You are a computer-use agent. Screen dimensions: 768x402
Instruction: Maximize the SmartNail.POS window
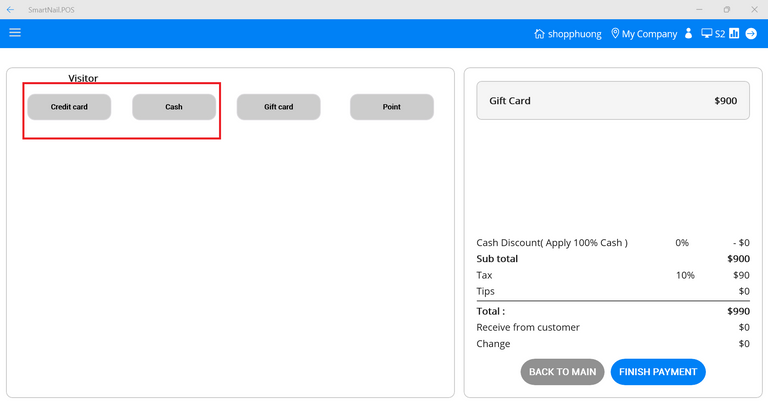click(x=726, y=9)
